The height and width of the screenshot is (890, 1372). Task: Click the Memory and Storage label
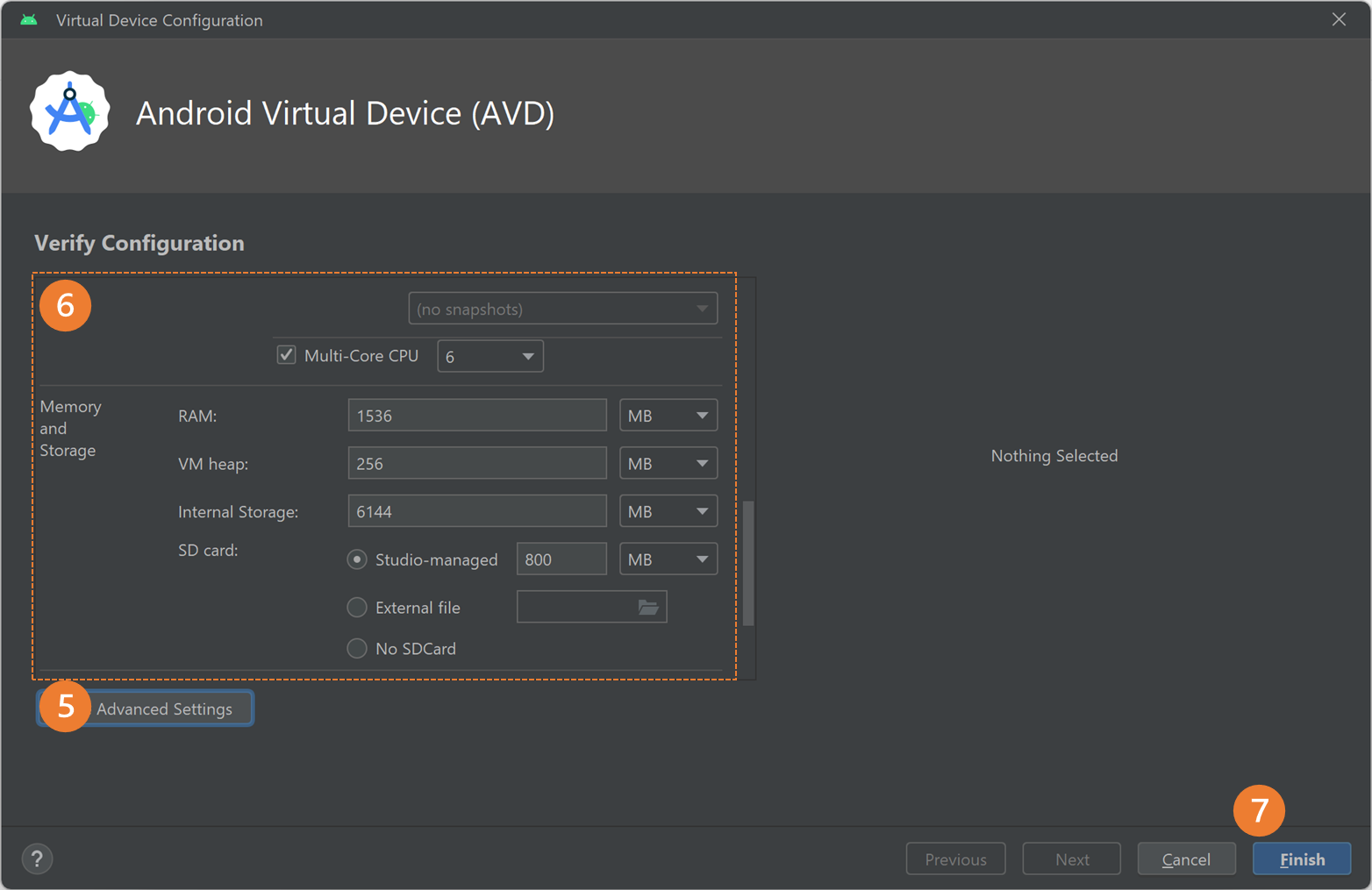click(x=70, y=429)
